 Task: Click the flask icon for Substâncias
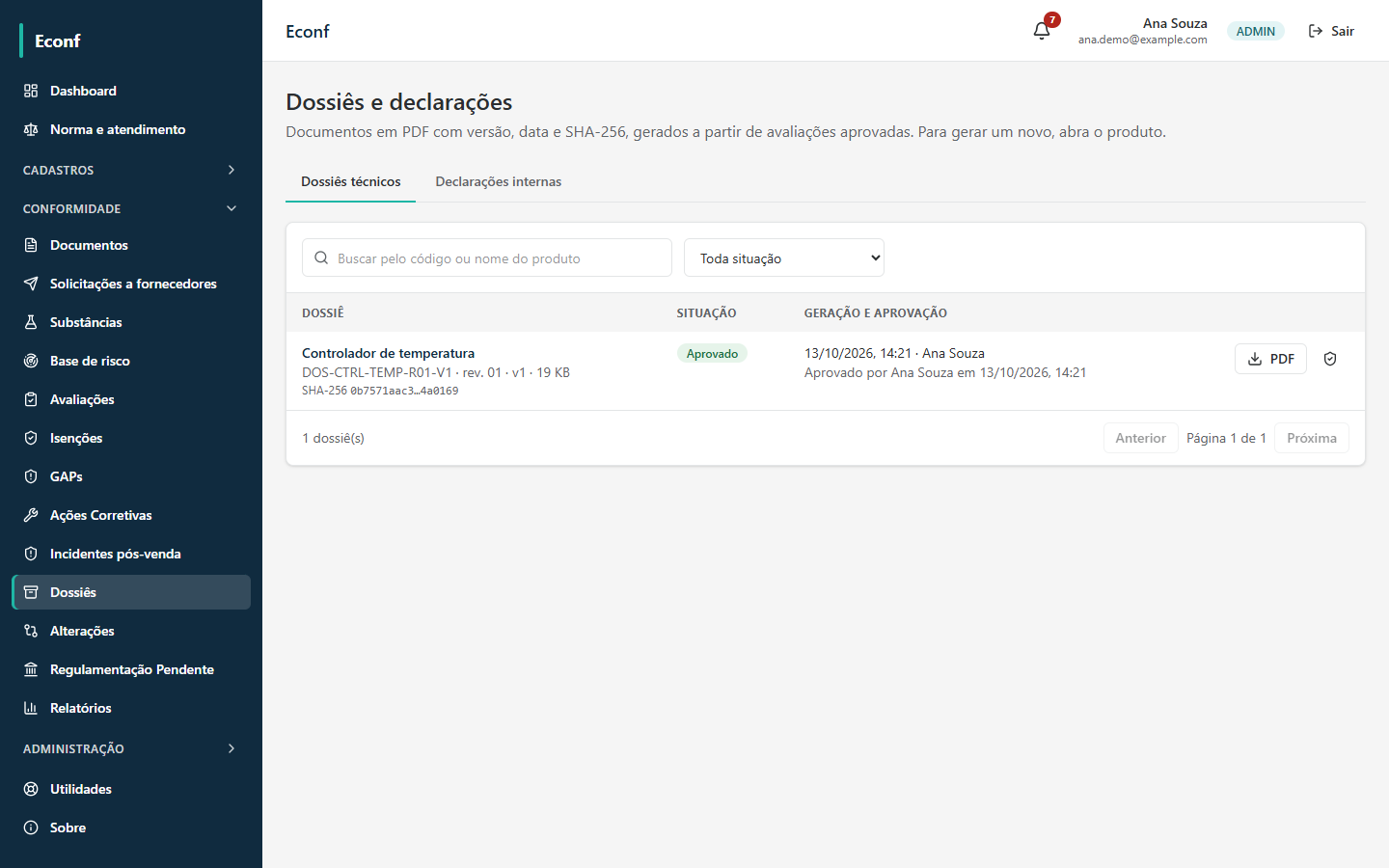[31, 322]
